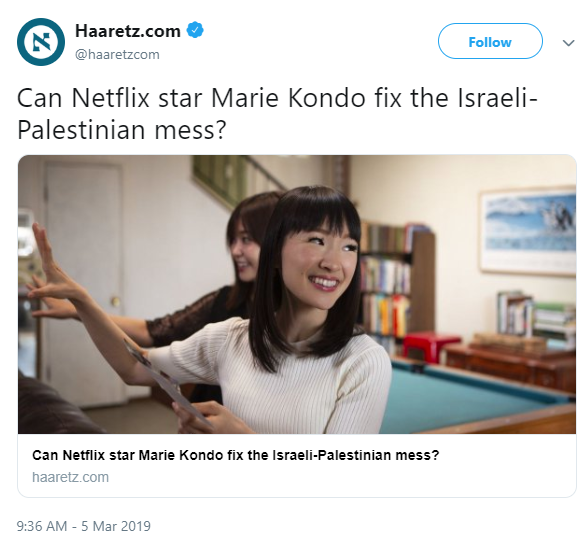Open the bold article headline in card
This screenshot has height=539, width=587.
tap(235, 455)
